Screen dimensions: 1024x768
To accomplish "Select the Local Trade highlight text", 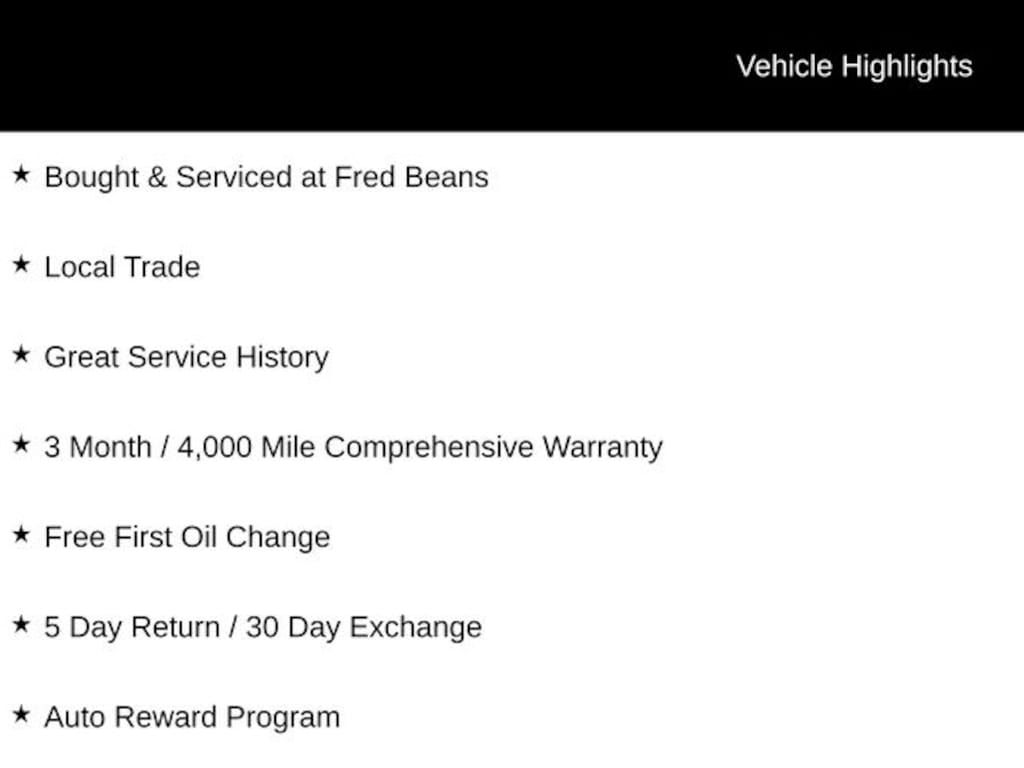I will (x=122, y=267).
